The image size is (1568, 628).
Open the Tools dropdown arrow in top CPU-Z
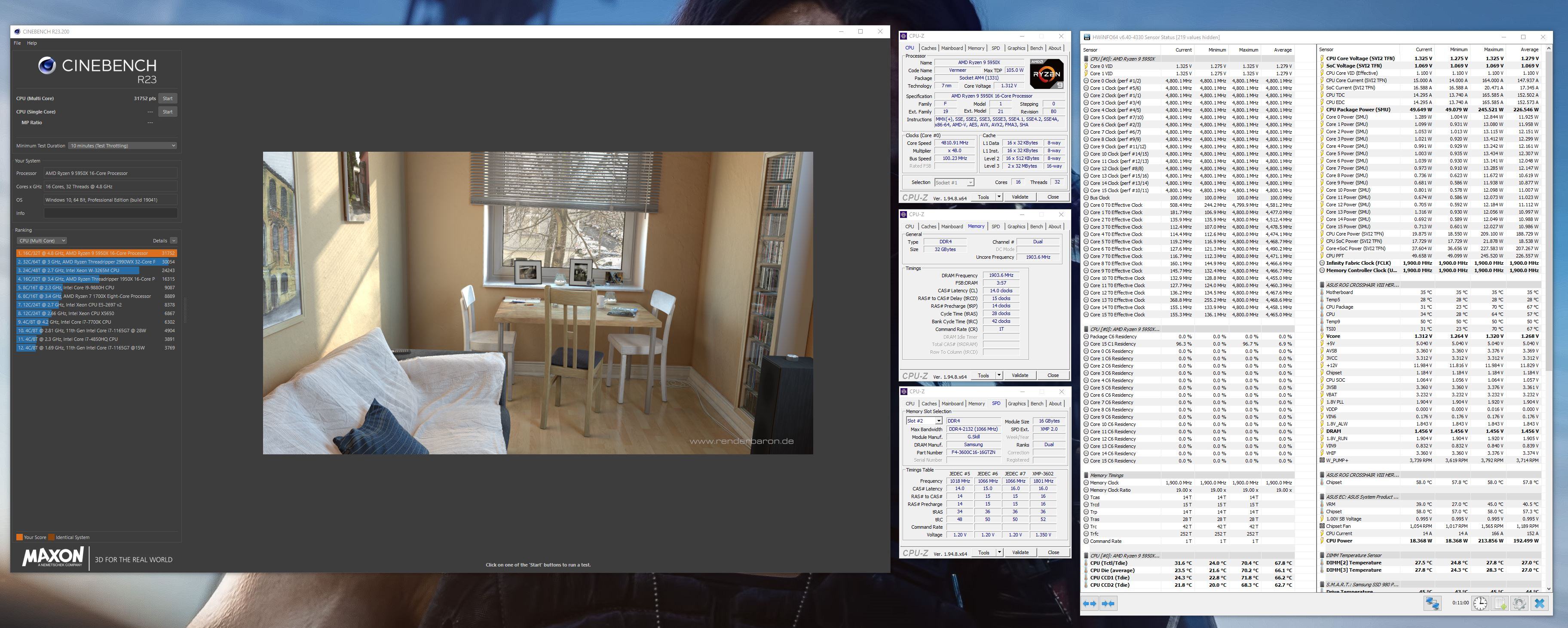pos(999,196)
